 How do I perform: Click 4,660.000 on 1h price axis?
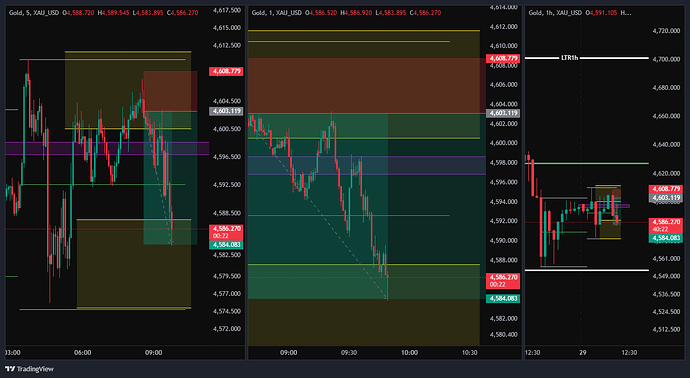coord(666,116)
